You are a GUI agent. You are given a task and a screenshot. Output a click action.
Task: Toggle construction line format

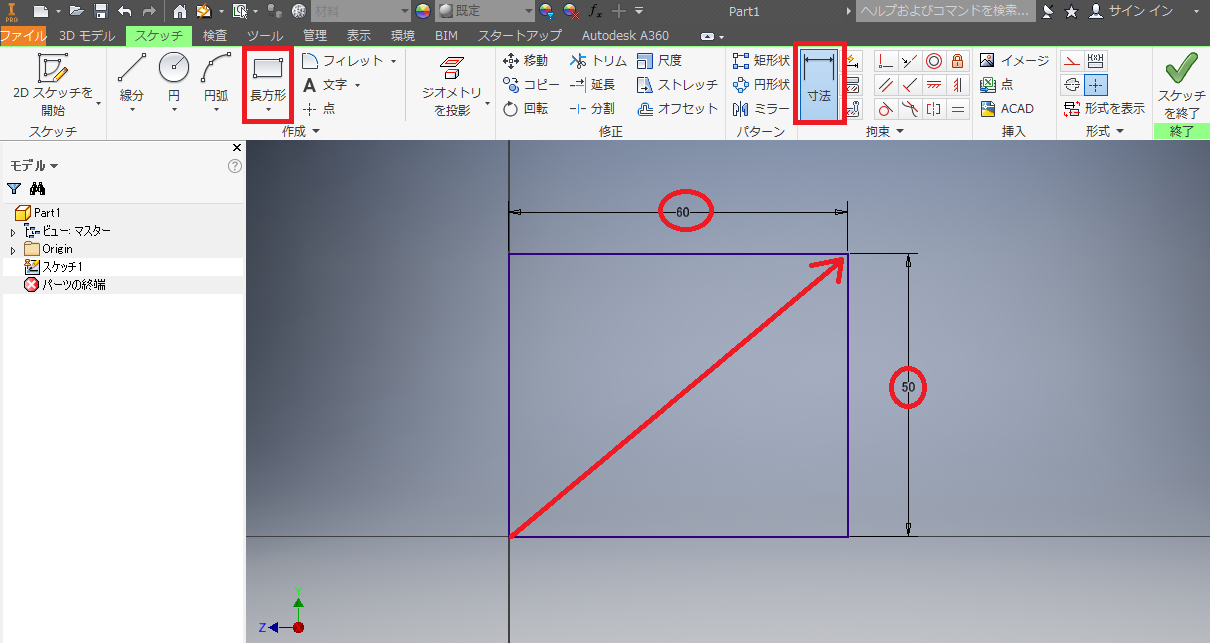[x=1072, y=61]
